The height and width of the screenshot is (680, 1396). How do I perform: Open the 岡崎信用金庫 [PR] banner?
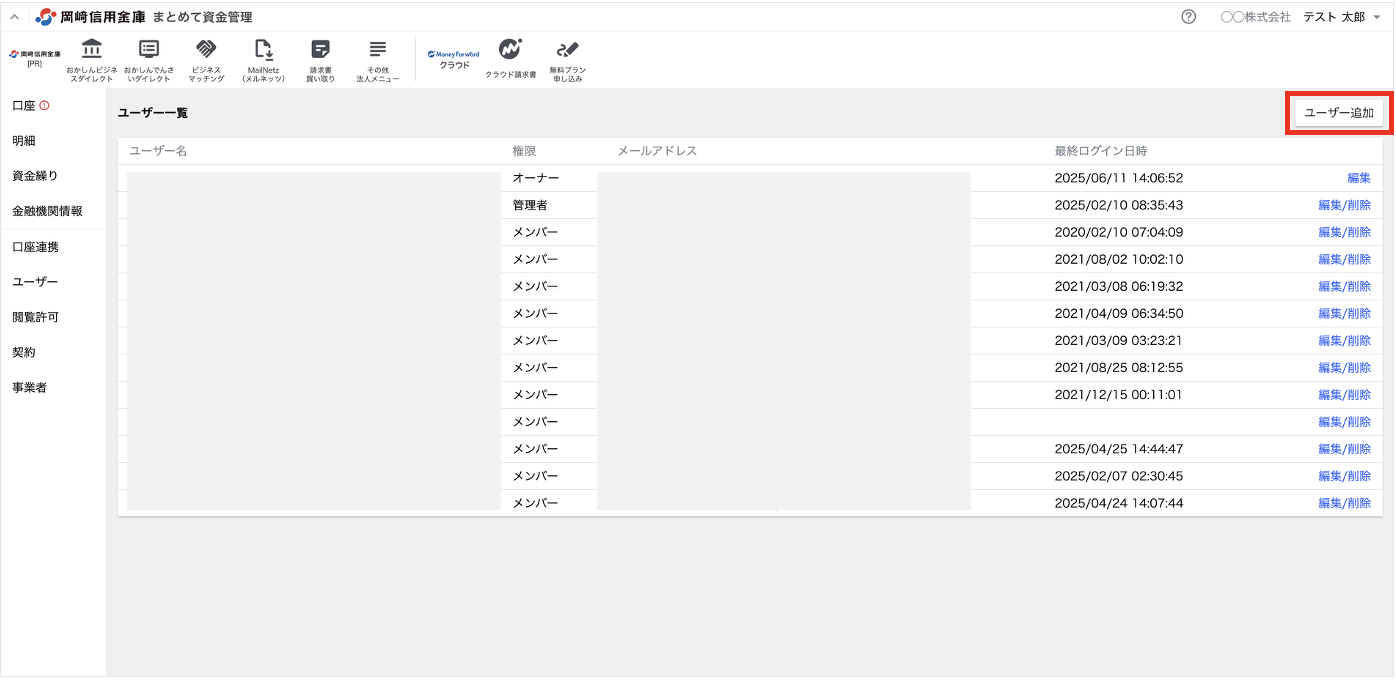pos(34,58)
